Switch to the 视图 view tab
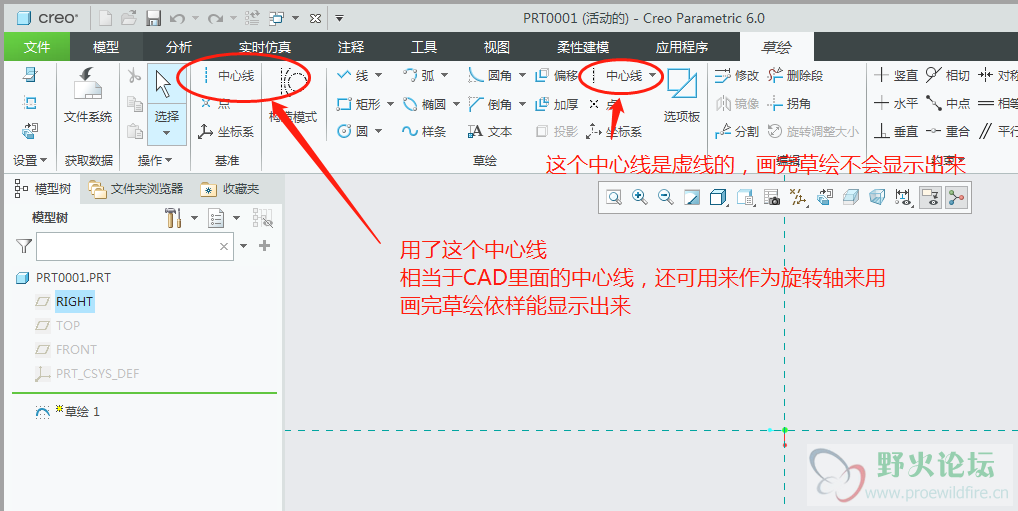1018x511 pixels. coord(497,47)
